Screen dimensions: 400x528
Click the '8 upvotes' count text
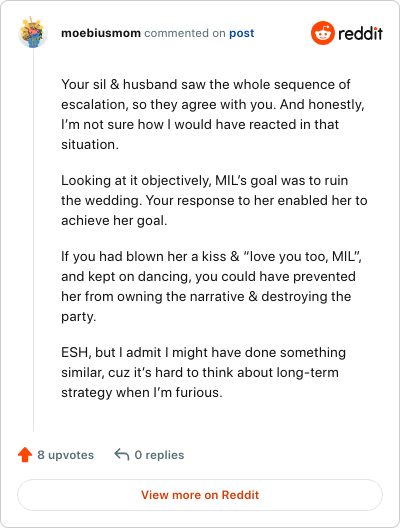pyautogui.click(x=66, y=455)
